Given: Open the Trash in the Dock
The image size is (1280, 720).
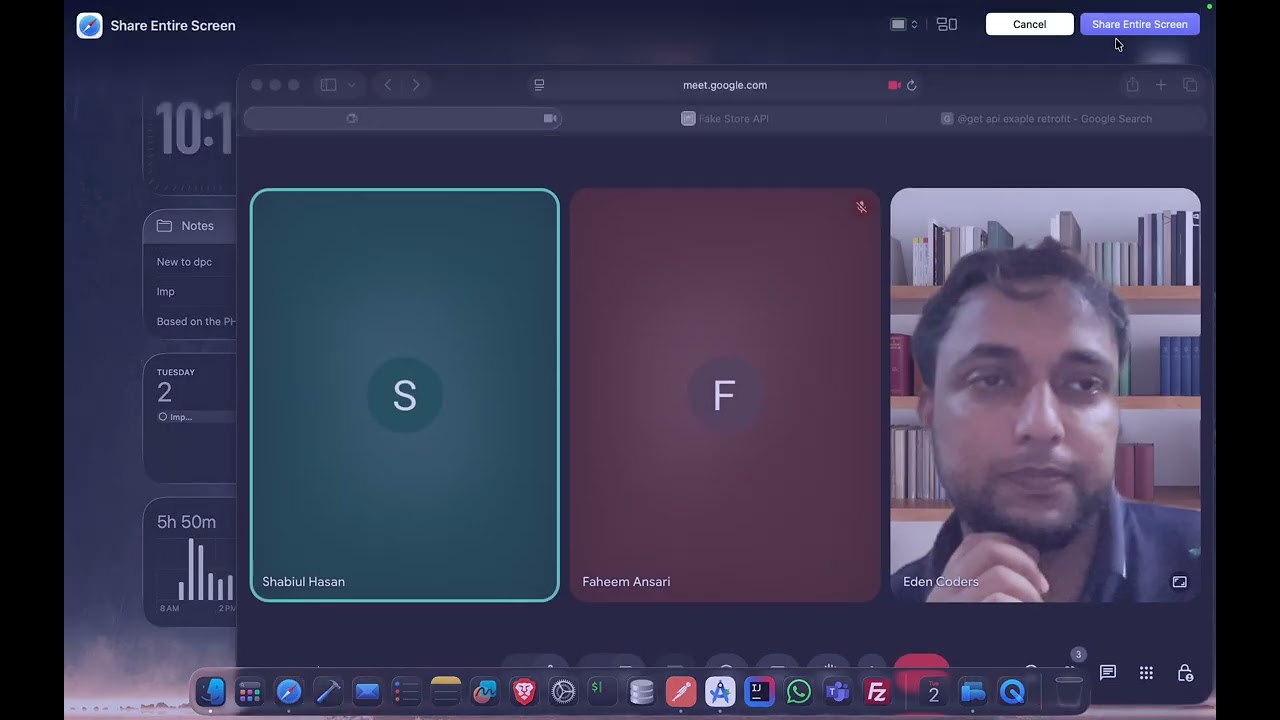Looking at the screenshot, I should pos(1069,691).
